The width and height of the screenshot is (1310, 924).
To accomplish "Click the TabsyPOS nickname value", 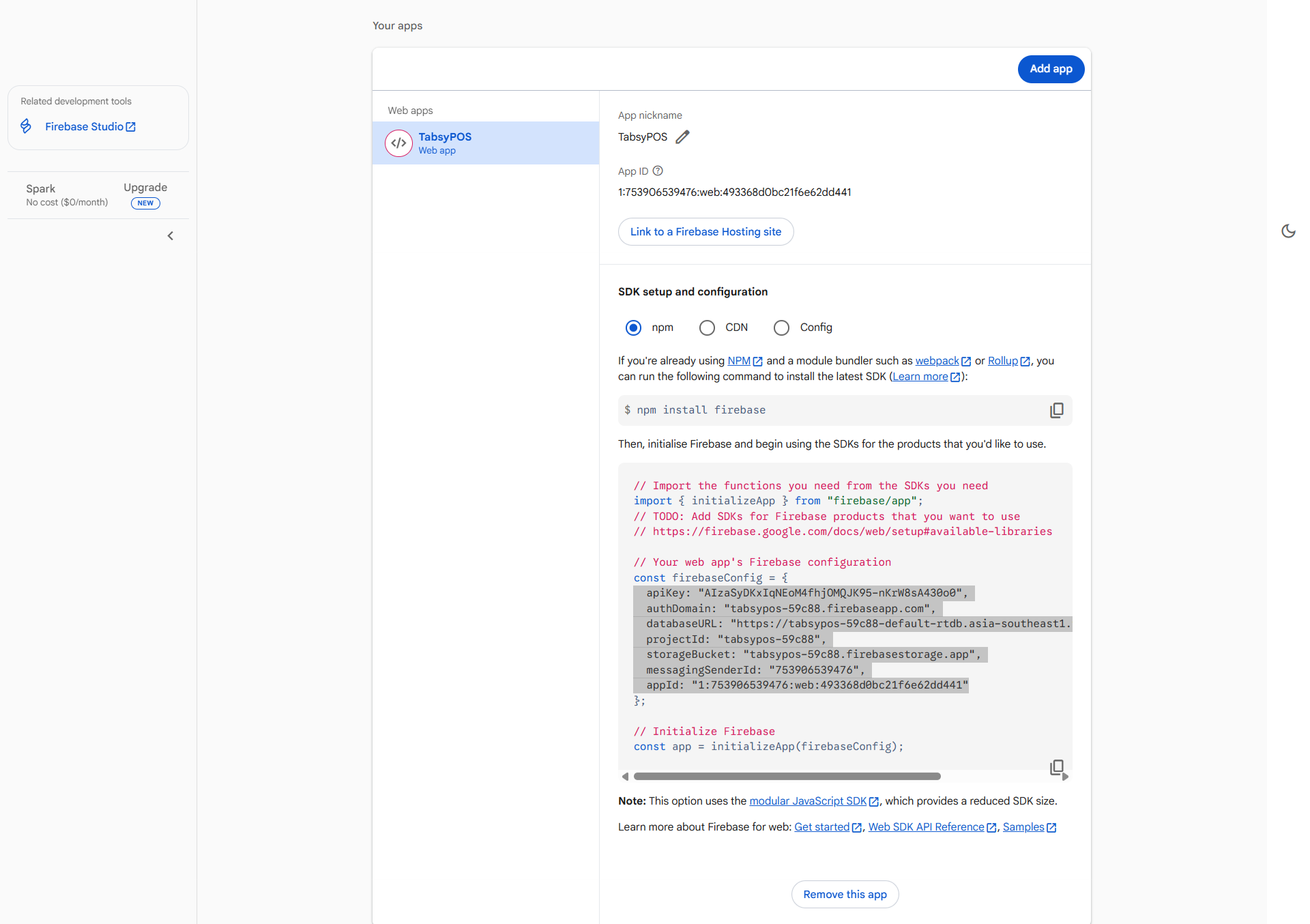I will pos(643,137).
